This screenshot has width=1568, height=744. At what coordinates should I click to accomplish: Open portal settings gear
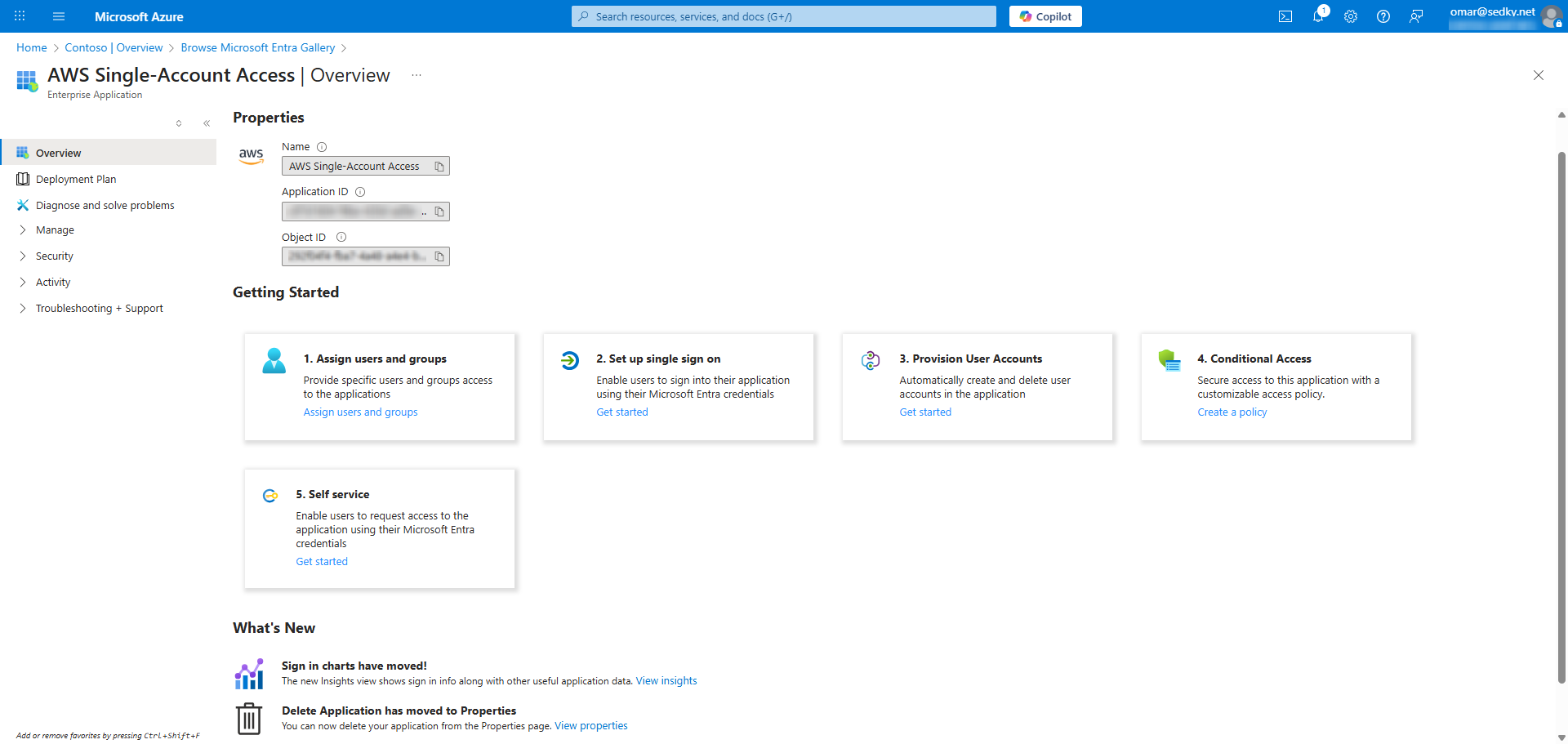[1351, 16]
